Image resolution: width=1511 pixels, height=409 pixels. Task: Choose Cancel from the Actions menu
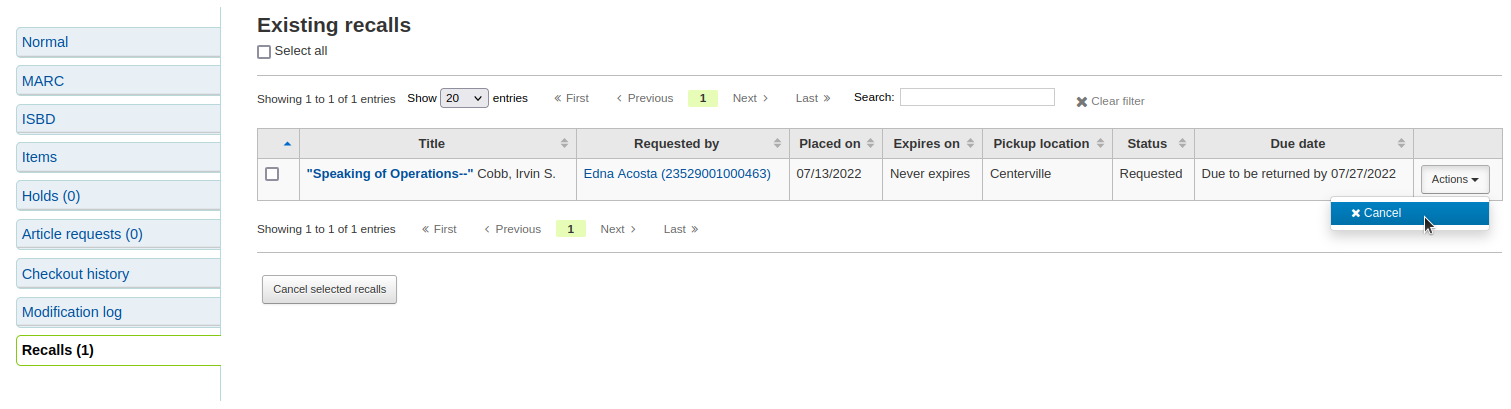[x=1376, y=213]
